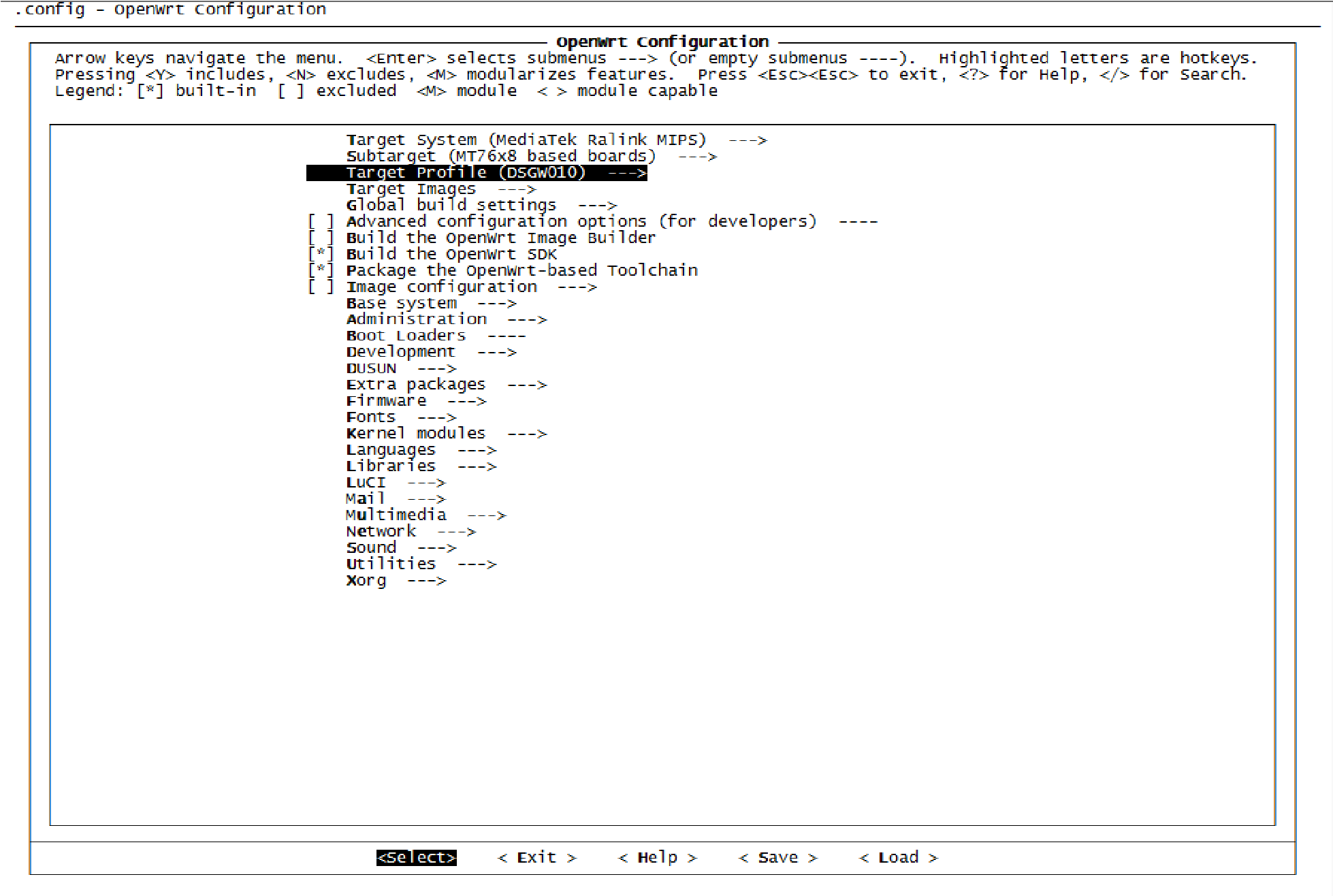This screenshot has width=1333, height=896.
Task: Click the < Help > button
Action: click(658, 858)
